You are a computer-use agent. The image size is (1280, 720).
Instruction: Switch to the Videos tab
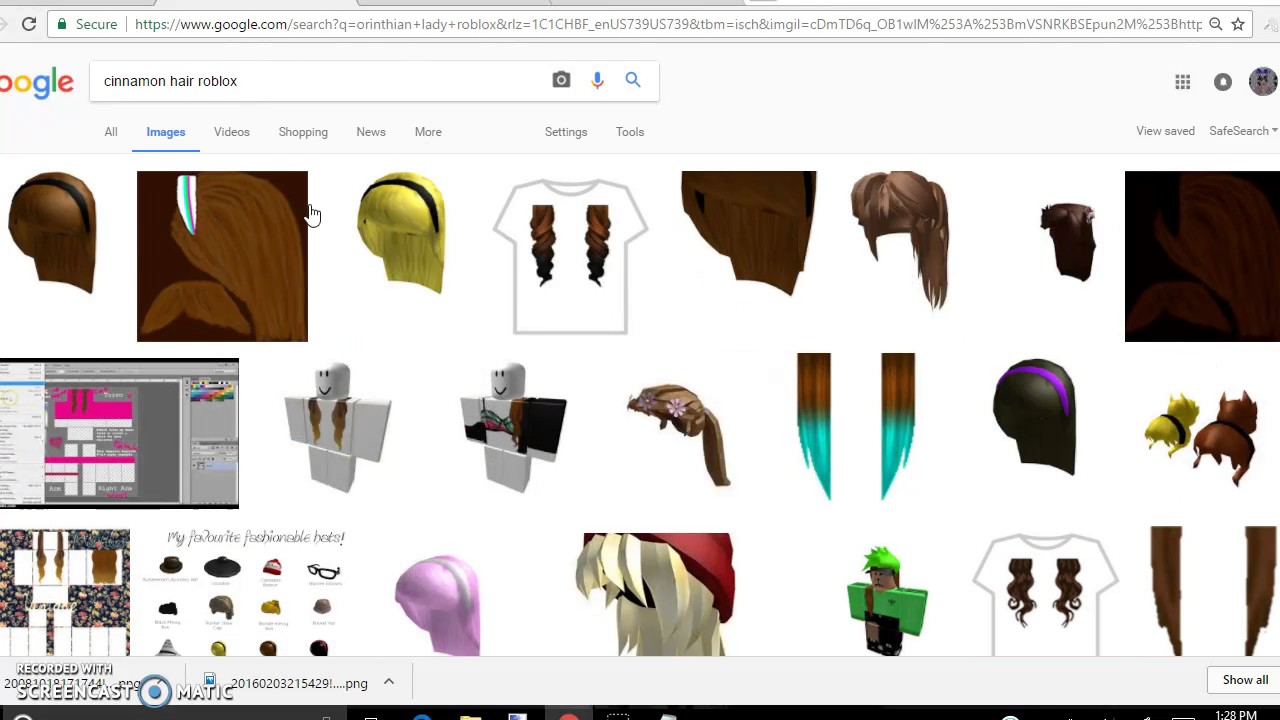(232, 132)
